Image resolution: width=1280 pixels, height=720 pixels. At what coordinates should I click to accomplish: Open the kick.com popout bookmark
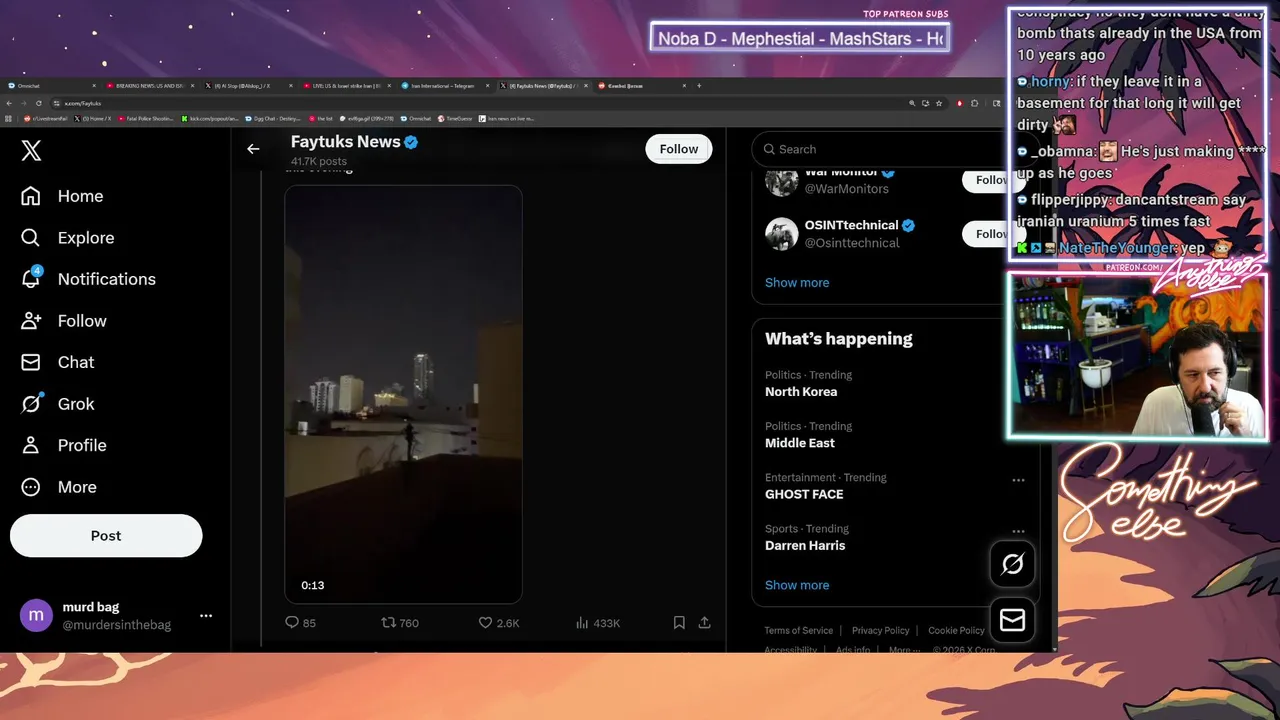point(209,119)
